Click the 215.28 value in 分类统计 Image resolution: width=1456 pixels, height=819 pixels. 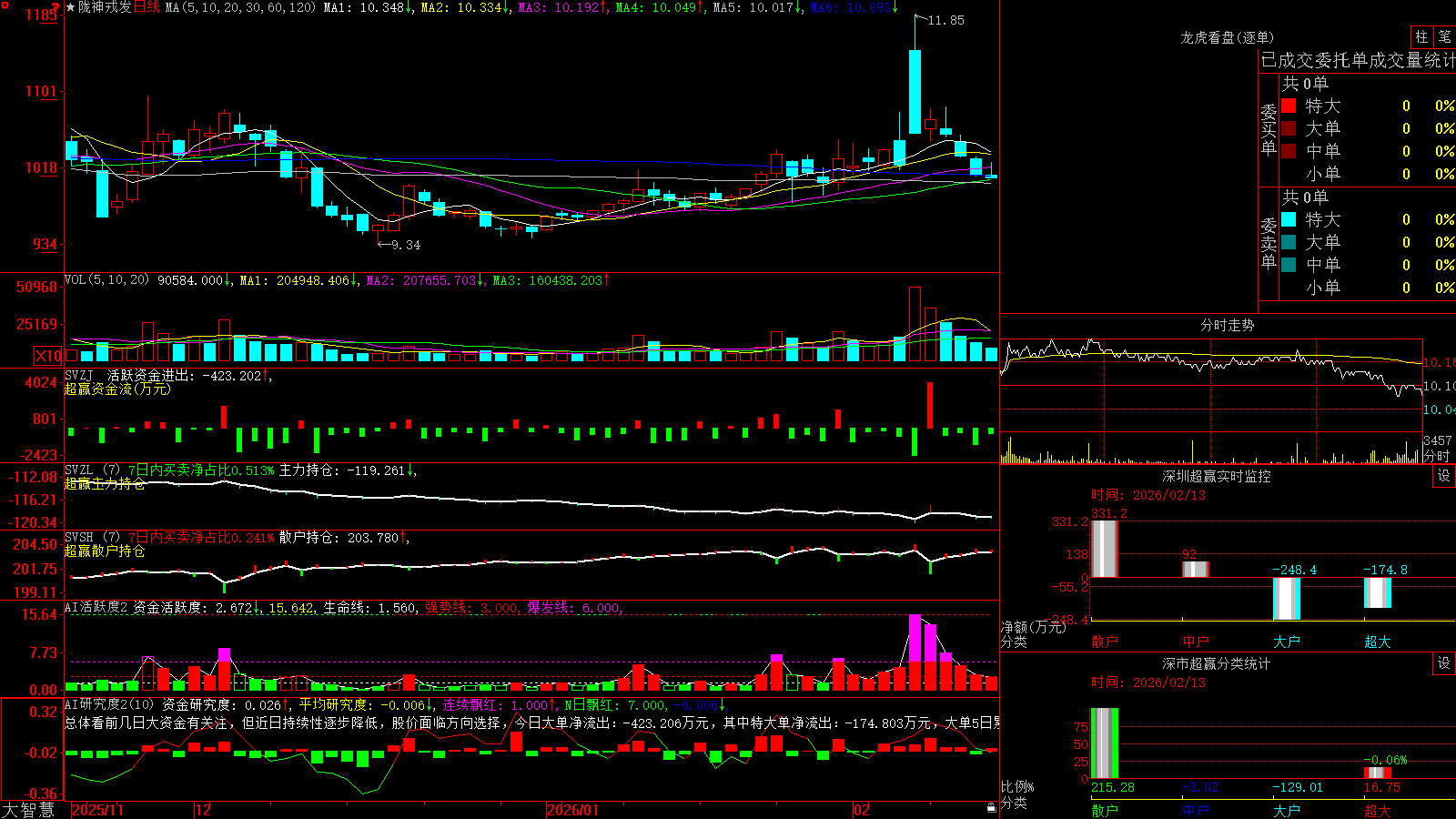[1113, 787]
